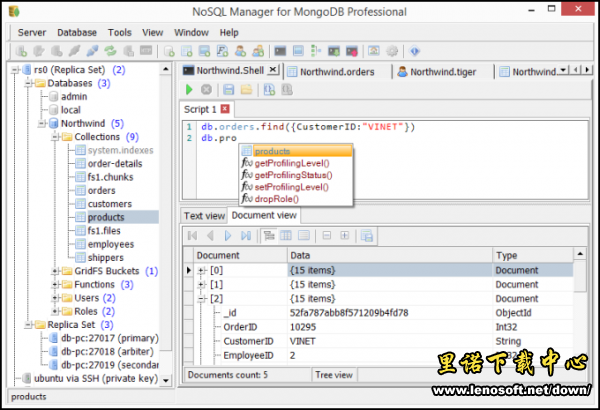Open the Help menu
Viewport: 600px width, 410px height.
(x=229, y=33)
